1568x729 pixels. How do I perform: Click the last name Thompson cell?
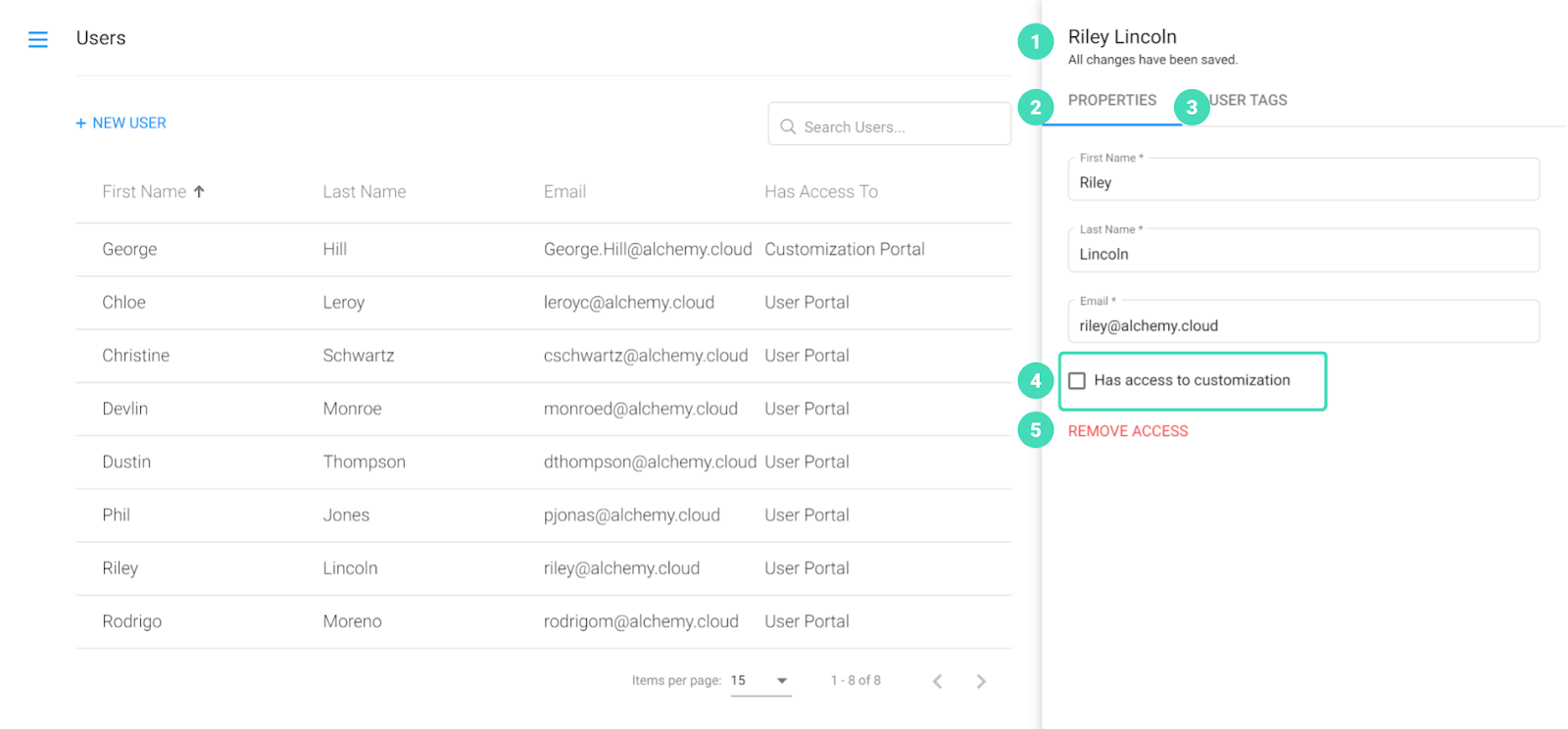click(365, 462)
